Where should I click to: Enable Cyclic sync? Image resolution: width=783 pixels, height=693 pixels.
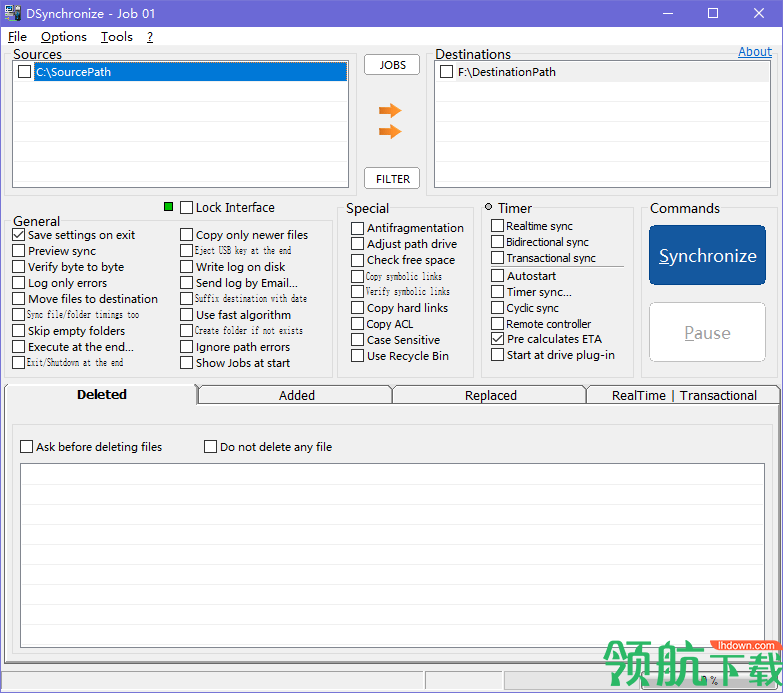coord(497,308)
